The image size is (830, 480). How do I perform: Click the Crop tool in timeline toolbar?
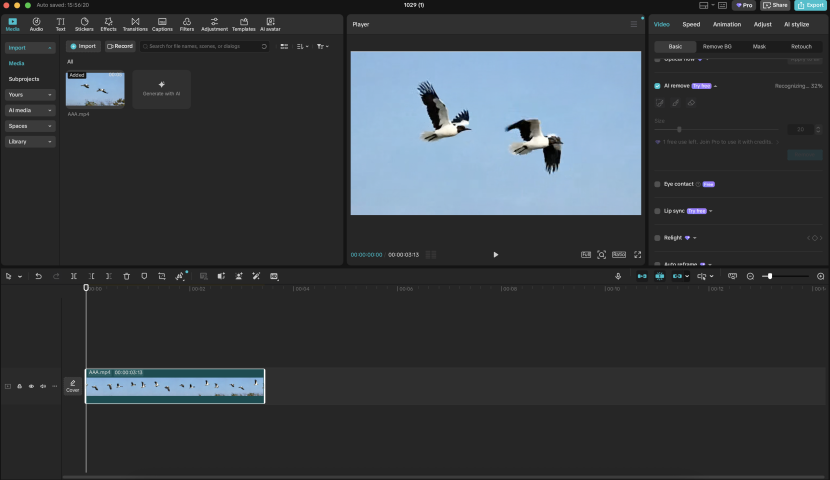click(162, 276)
